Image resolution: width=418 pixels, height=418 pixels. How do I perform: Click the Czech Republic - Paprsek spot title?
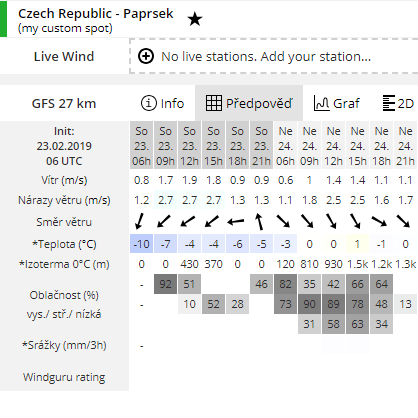pos(96,14)
